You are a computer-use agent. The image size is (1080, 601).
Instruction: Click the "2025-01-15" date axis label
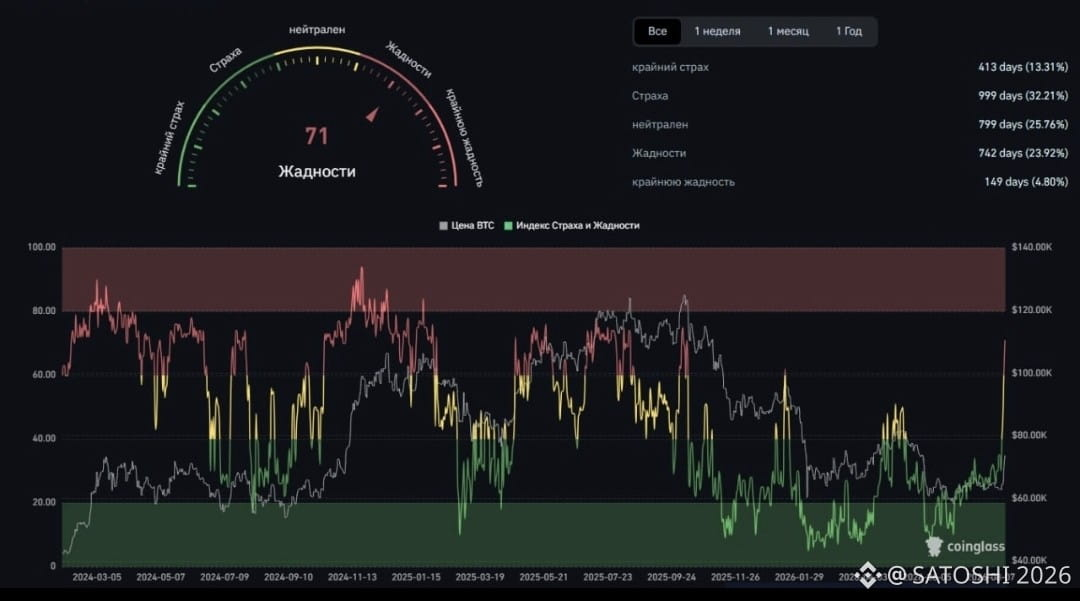coord(416,578)
